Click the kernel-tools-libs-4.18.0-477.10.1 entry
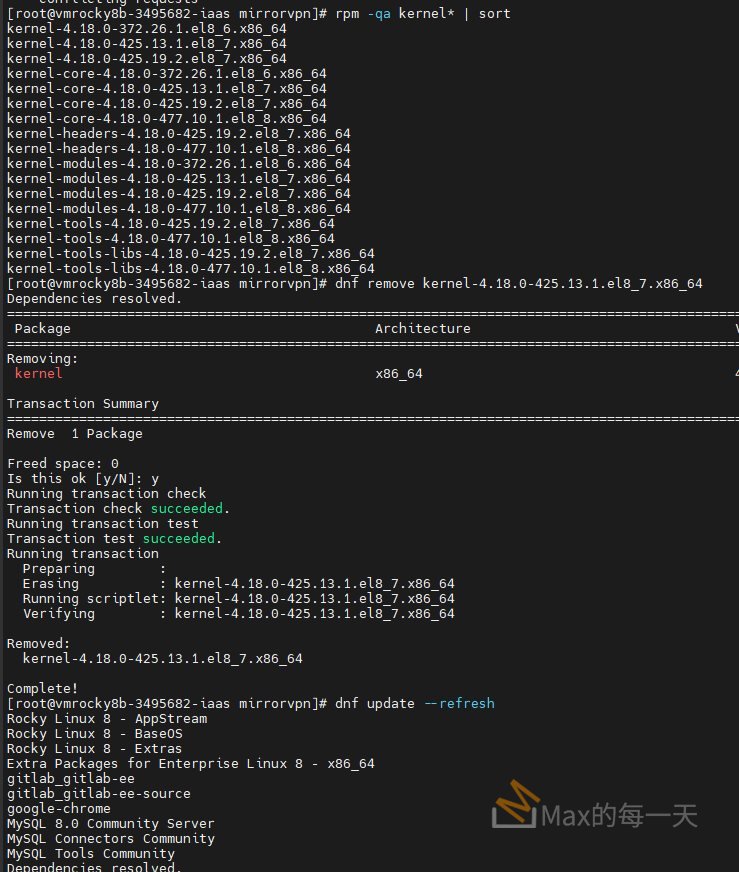Image resolution: width=739 pixels, height=872 pixels. [190, 269]
